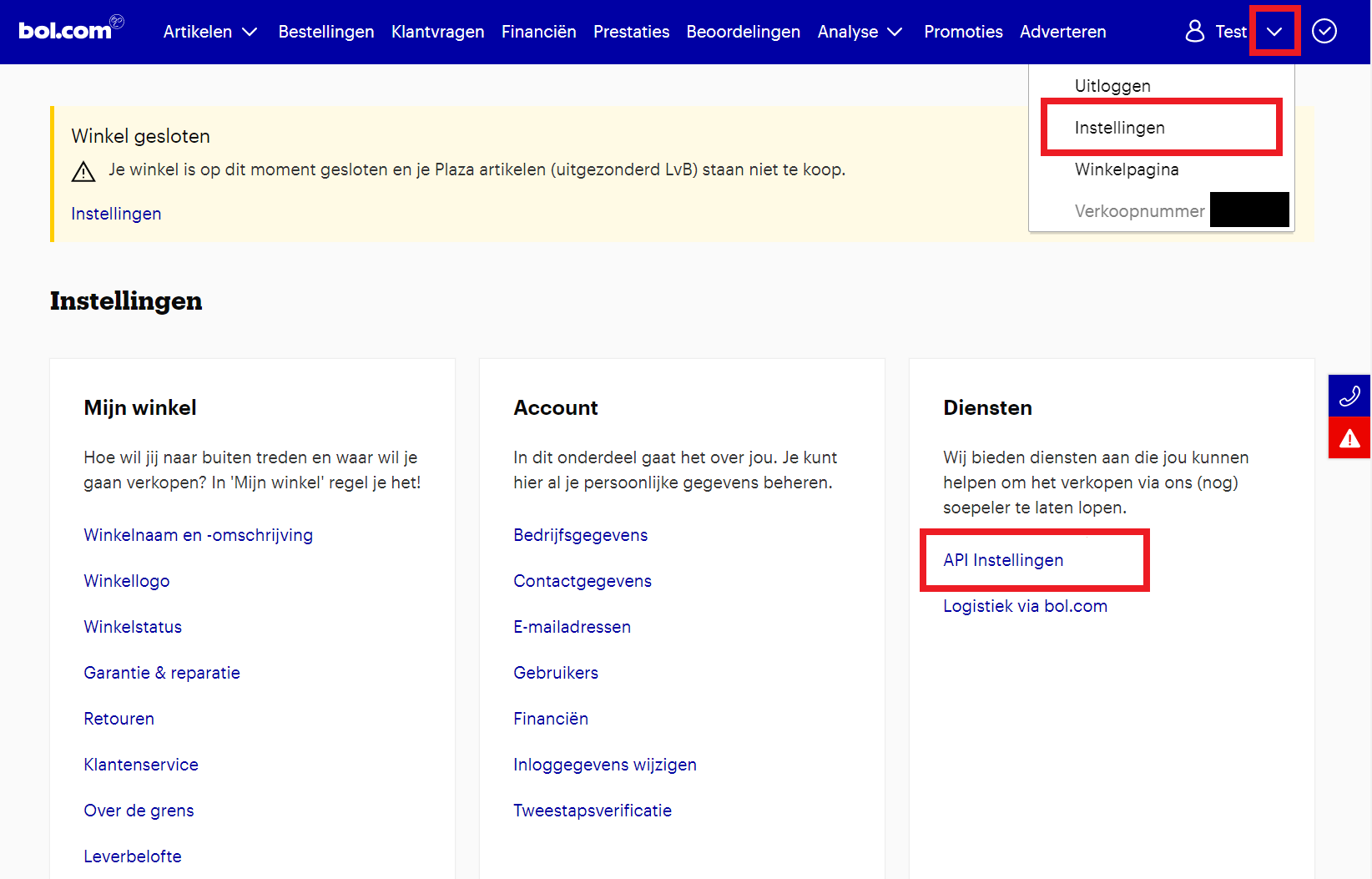Open Bedrijfsgegevens under Account

[x=581, y=535]
